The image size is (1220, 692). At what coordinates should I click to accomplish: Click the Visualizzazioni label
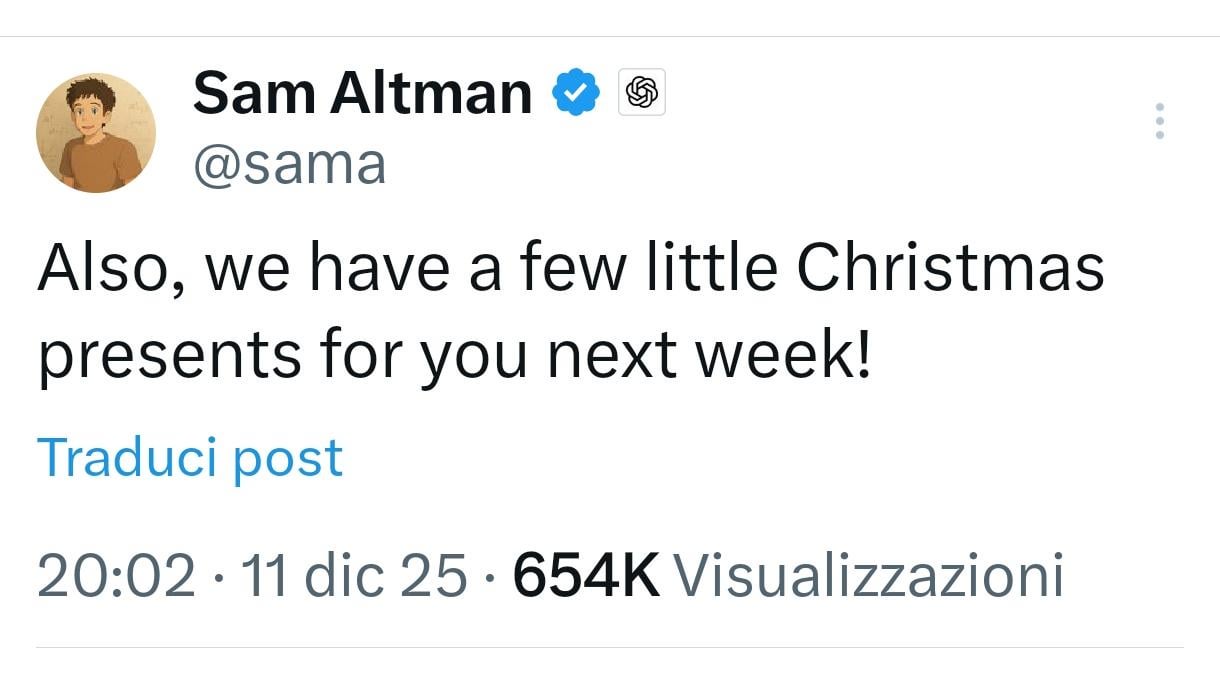coord(868,577)
